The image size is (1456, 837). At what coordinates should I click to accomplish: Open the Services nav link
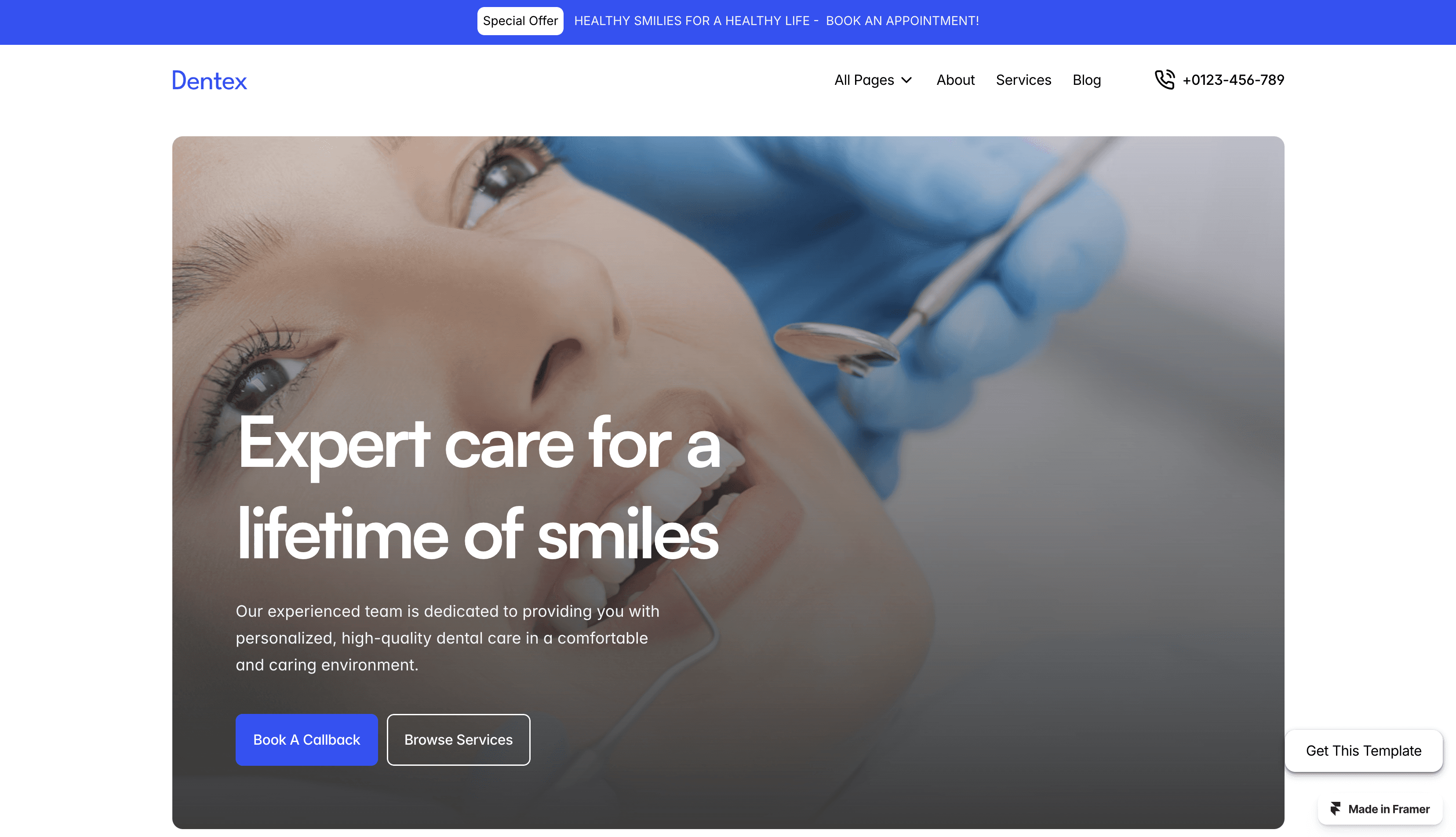(1023, 80)
